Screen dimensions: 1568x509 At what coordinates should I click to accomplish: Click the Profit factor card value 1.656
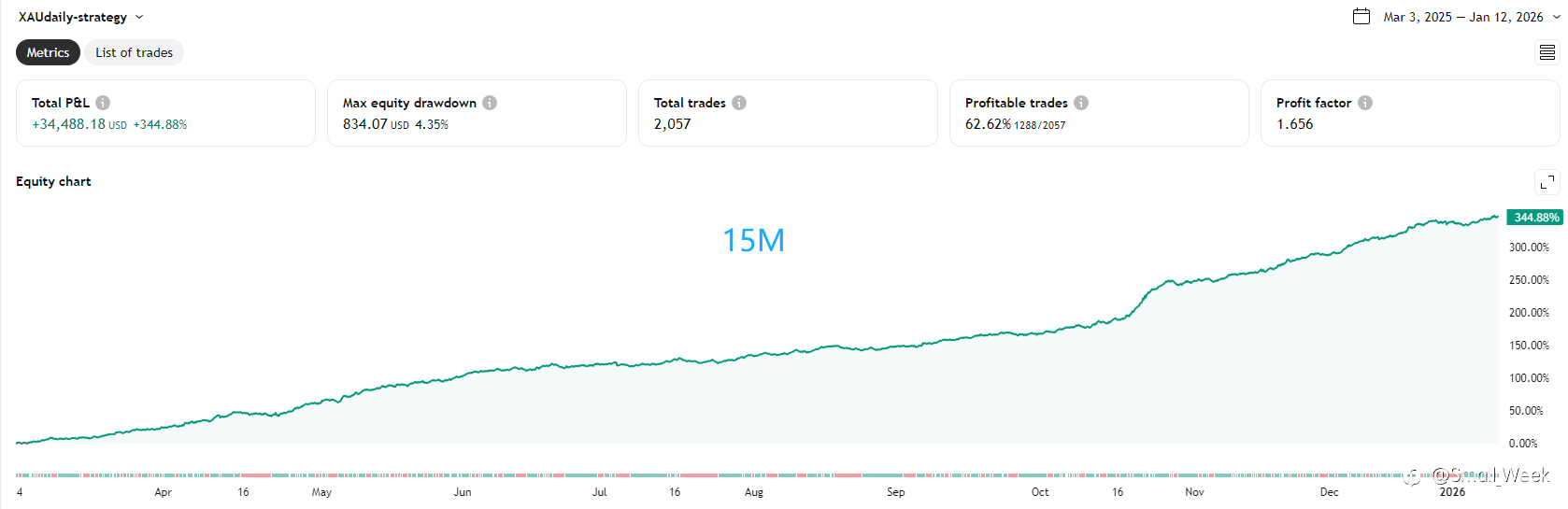pos(1295,124)
